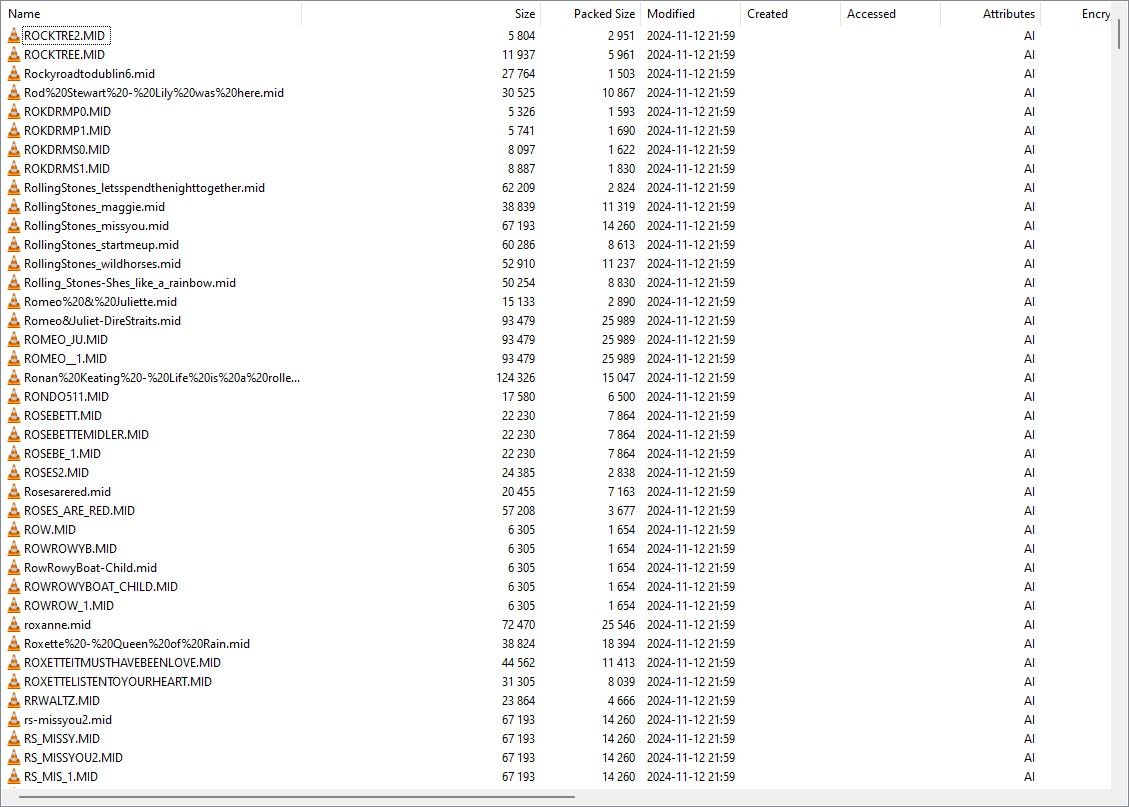Select the file ROKDRMP1.MID
1129x807 pixels.
pyautogui.click(x=67, y=131)
